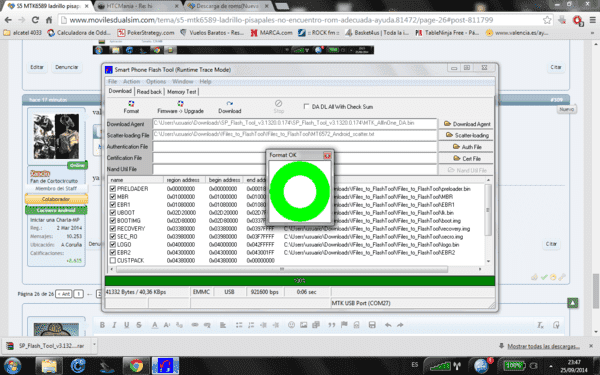Bookmark this page with star icon
The image size is (600, 375).
(x=547, y=20)
